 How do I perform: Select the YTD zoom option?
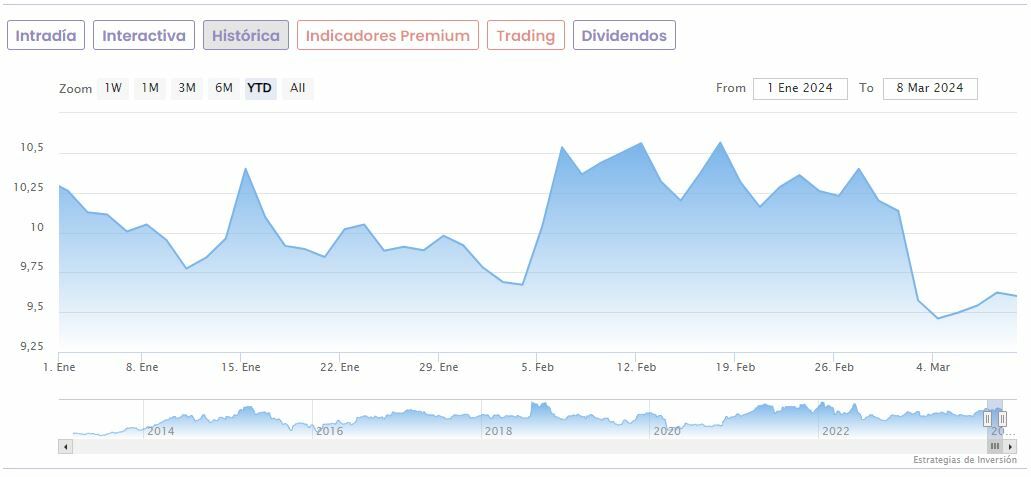260,88
